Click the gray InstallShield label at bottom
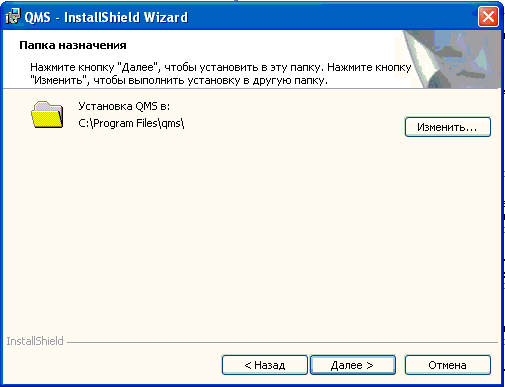The height and width of the screenshot is (387, 505). pyautogui.click(x=35, y=341)
